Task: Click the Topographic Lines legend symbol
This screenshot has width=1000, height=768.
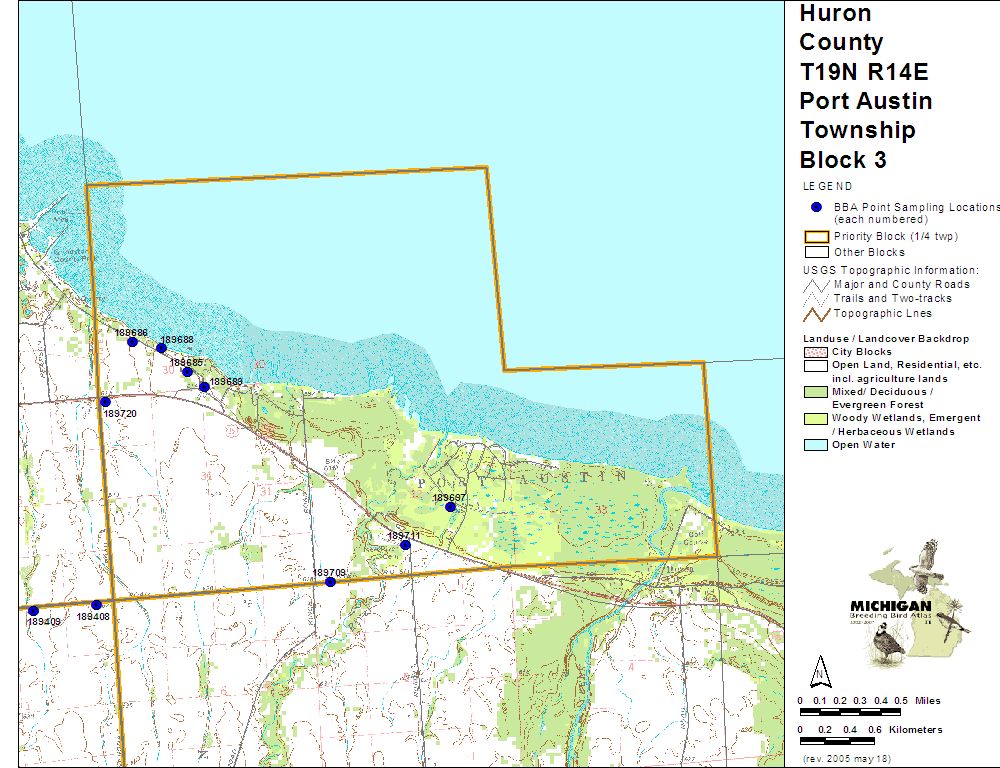Action: (x=815, y=313)
